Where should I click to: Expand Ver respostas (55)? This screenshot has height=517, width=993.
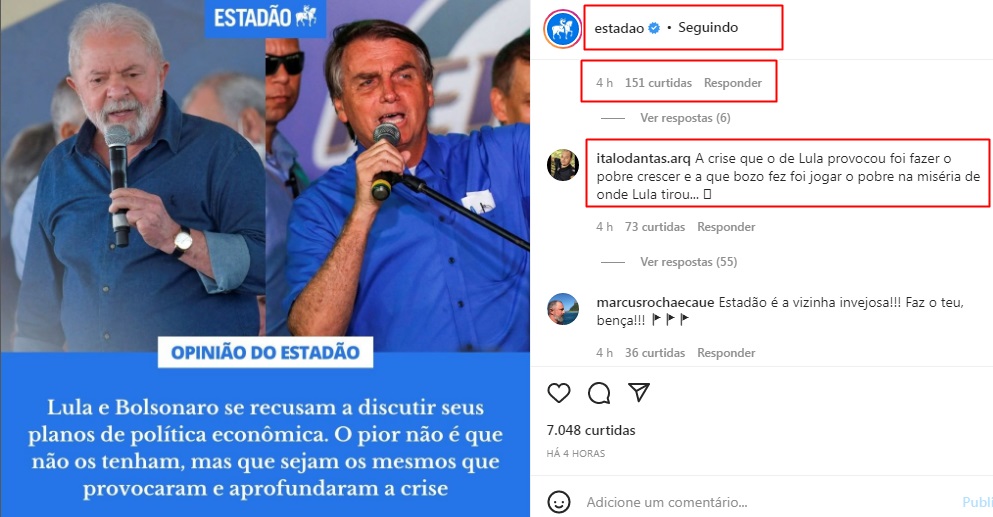click(688, 262)
